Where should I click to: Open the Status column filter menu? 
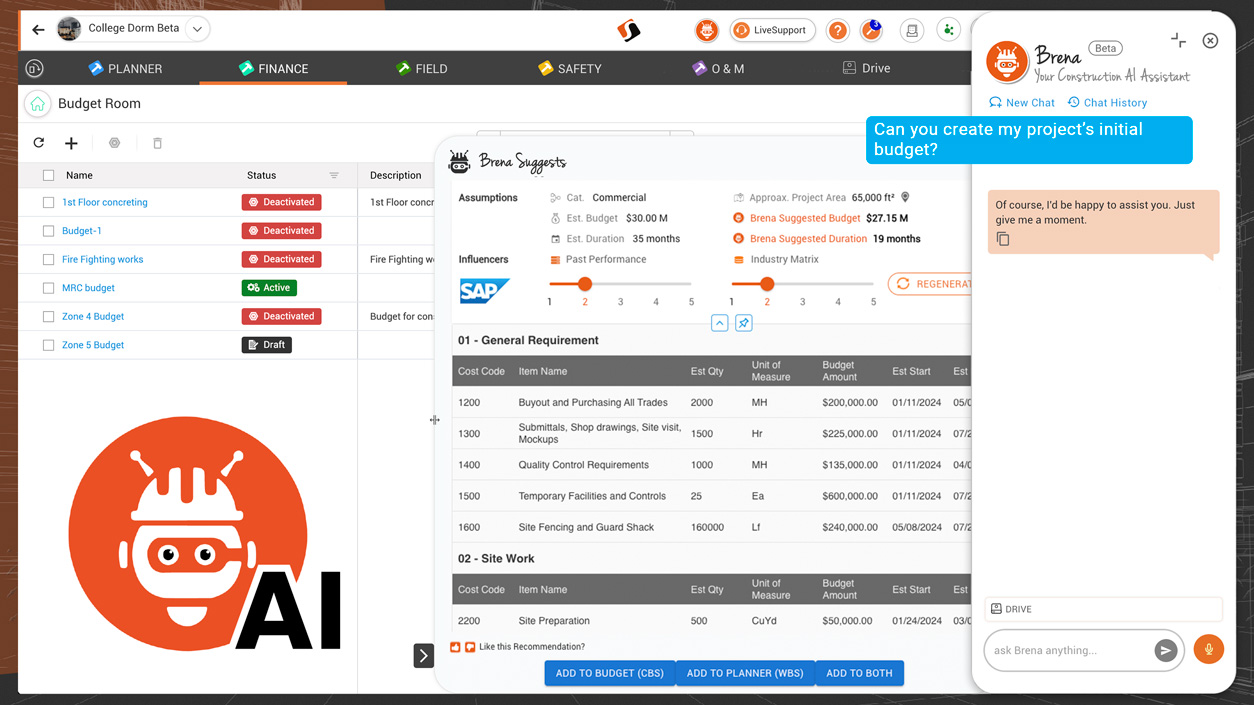coord(334,176)
